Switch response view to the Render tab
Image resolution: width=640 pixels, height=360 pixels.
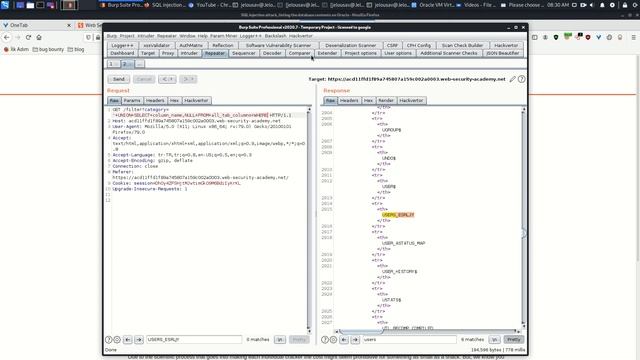coord(386,100)
